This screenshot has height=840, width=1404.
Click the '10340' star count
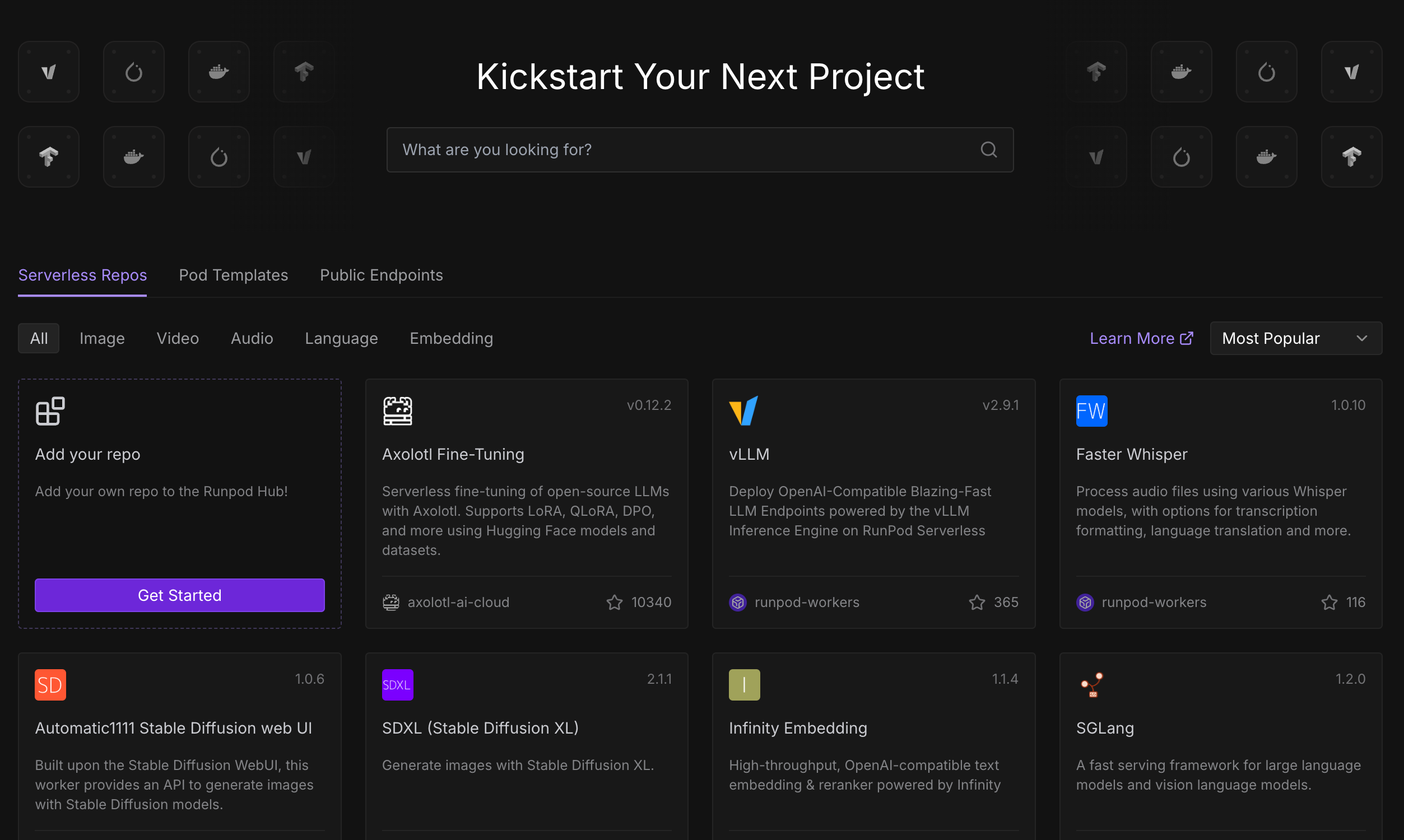pyautogui.click(x=651, y=602)
